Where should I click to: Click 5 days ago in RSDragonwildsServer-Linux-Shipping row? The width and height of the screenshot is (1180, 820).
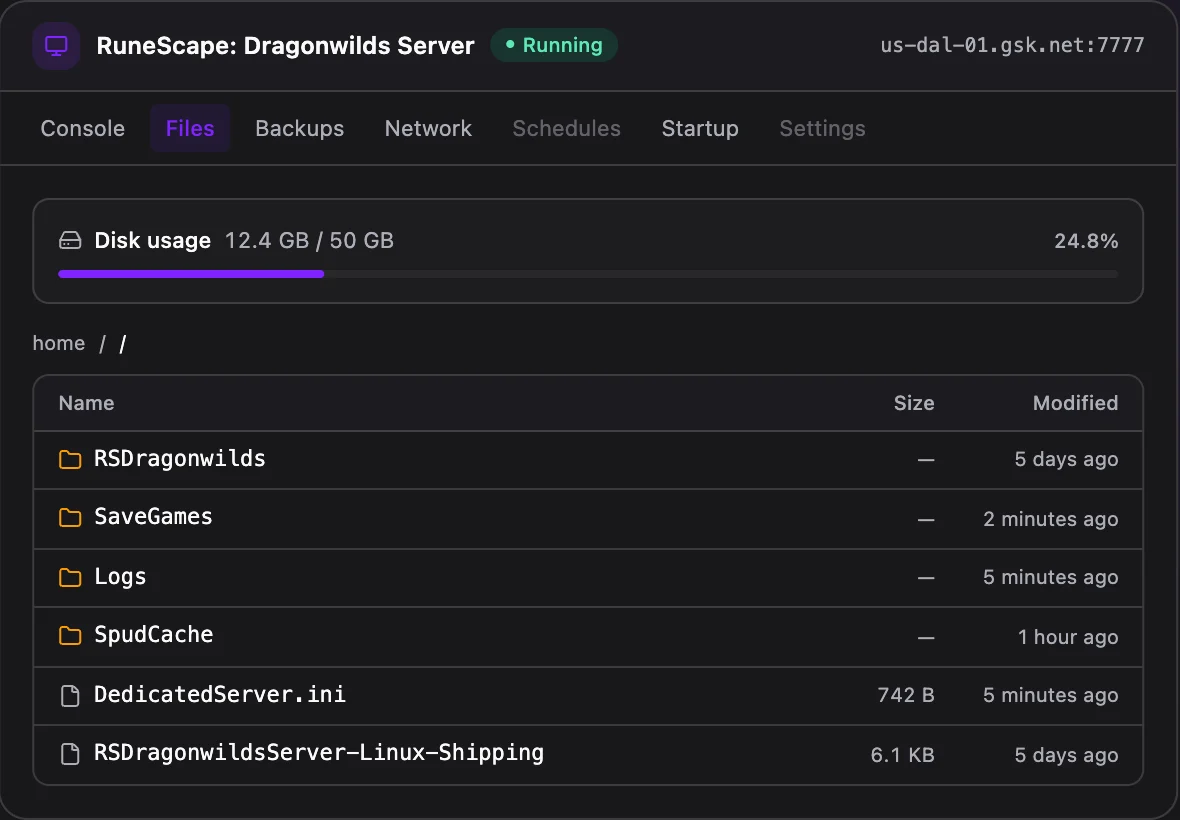tap(1066, 755)
